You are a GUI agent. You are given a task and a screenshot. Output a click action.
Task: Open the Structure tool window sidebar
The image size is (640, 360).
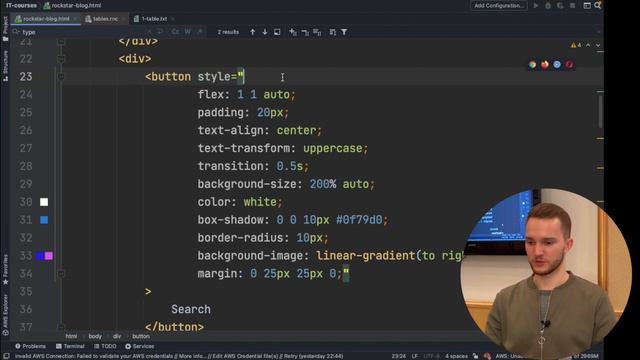tap(5, 66)
